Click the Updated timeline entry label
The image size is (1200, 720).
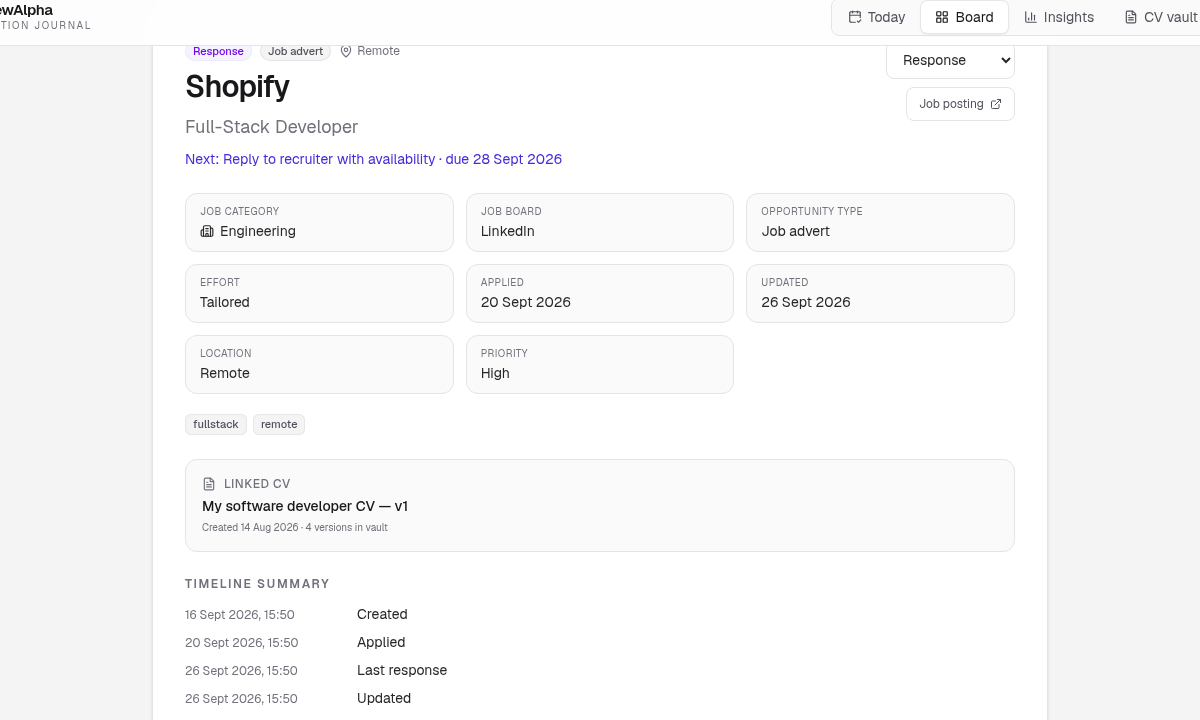click(x=384, y=698)
